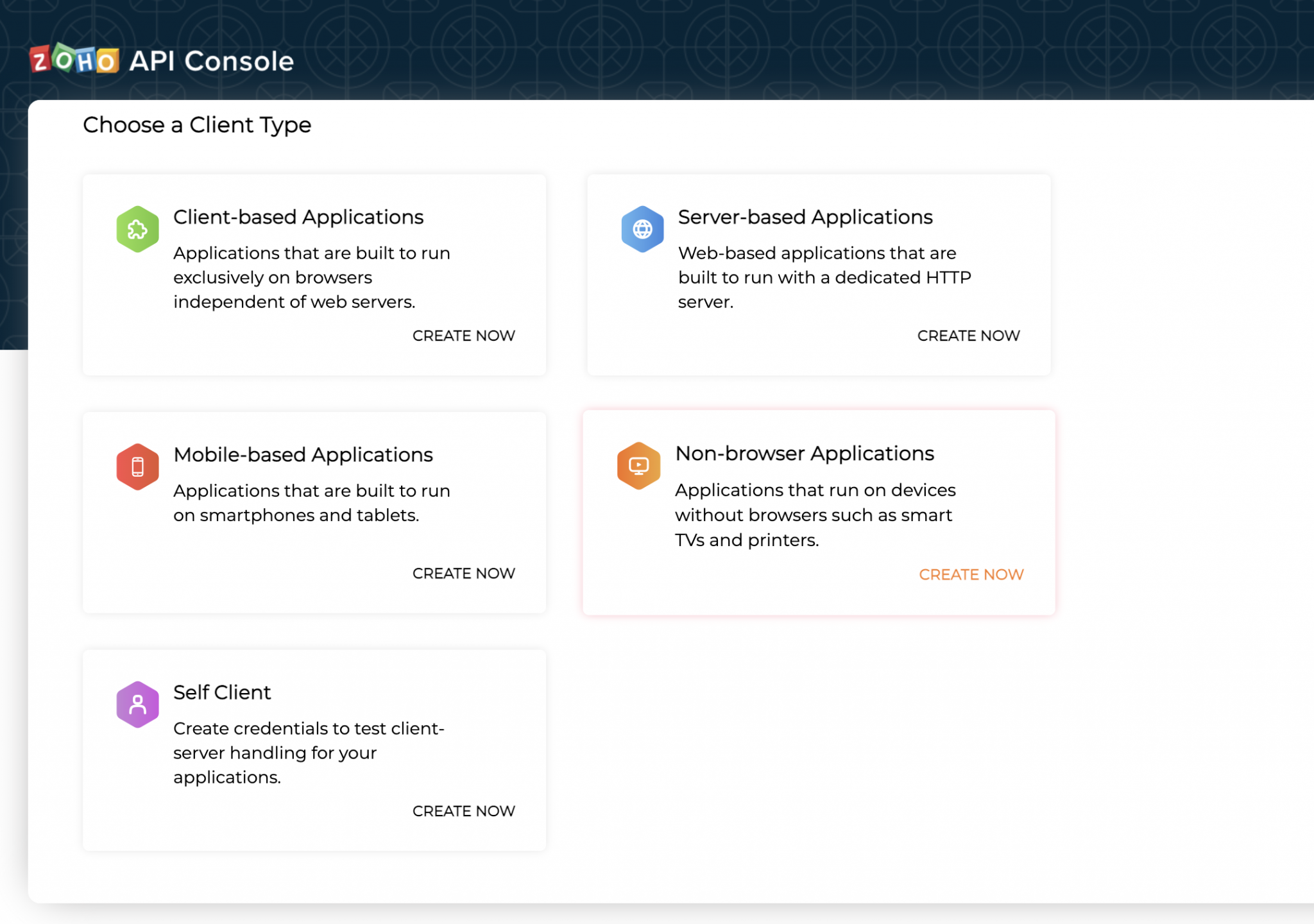Click the API Console header title
The width and height of the screenshot is (1314, 924).
(x=210, y=60)
